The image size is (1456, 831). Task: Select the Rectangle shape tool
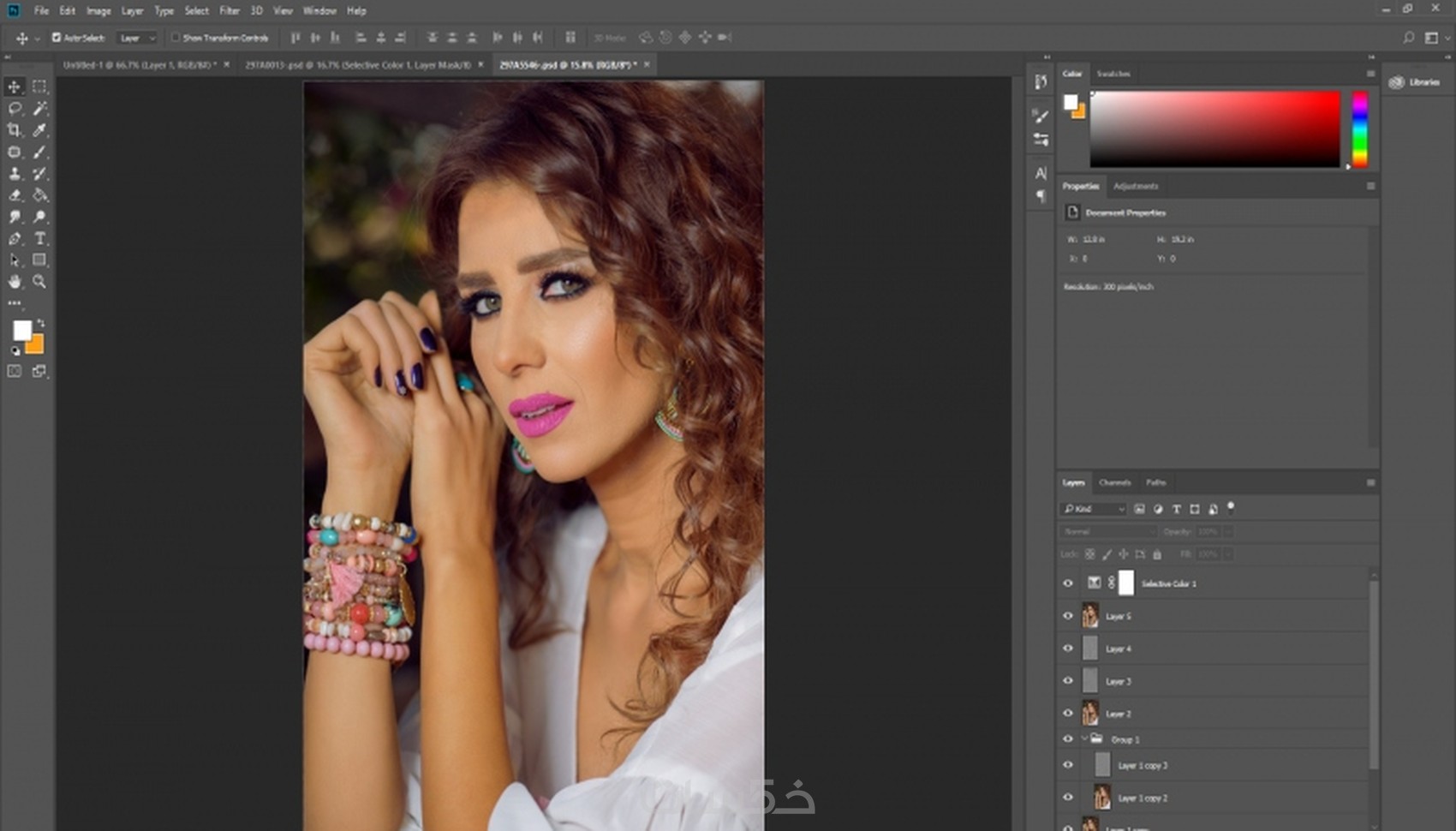point(39,260)
